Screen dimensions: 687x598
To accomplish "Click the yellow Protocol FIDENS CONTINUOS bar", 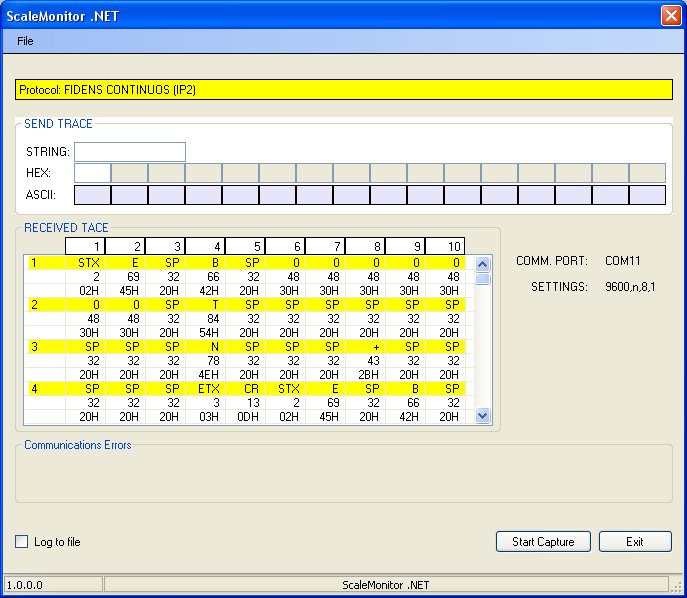I will point(343,89).
